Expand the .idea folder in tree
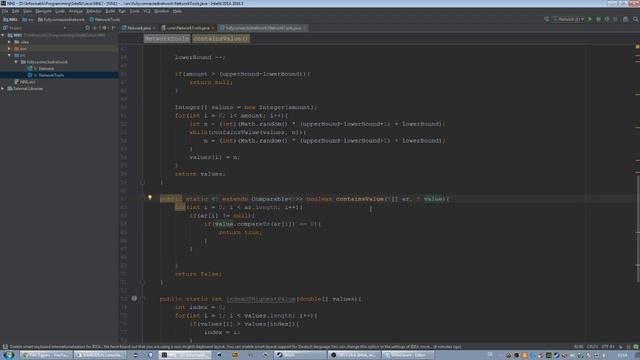 9,42
